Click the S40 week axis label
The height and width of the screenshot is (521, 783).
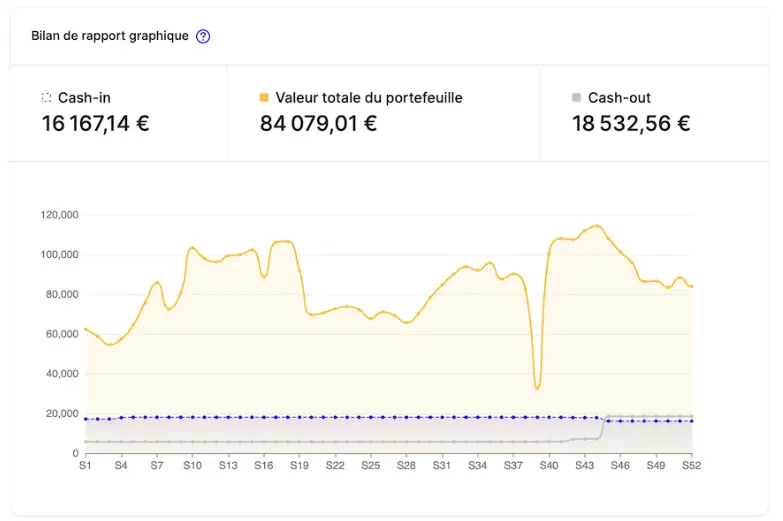[x=548, y=465]
